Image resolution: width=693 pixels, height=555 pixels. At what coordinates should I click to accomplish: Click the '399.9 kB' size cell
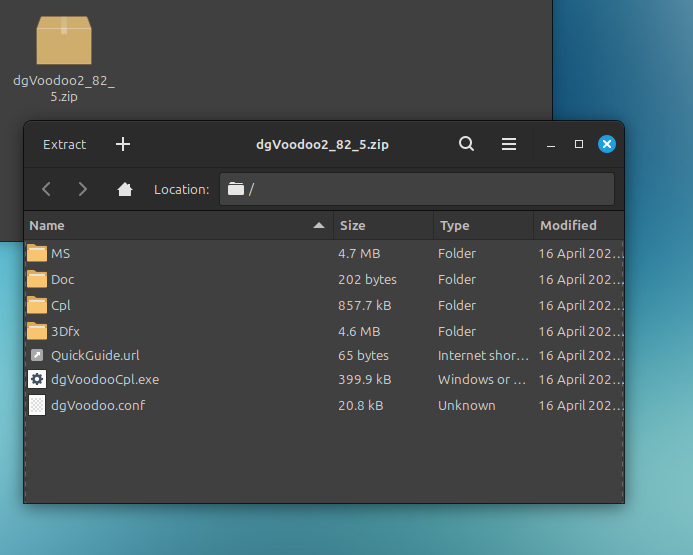(365, 380)
